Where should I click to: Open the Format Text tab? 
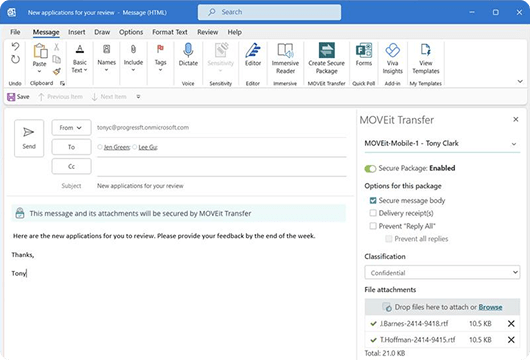[170, 32]
